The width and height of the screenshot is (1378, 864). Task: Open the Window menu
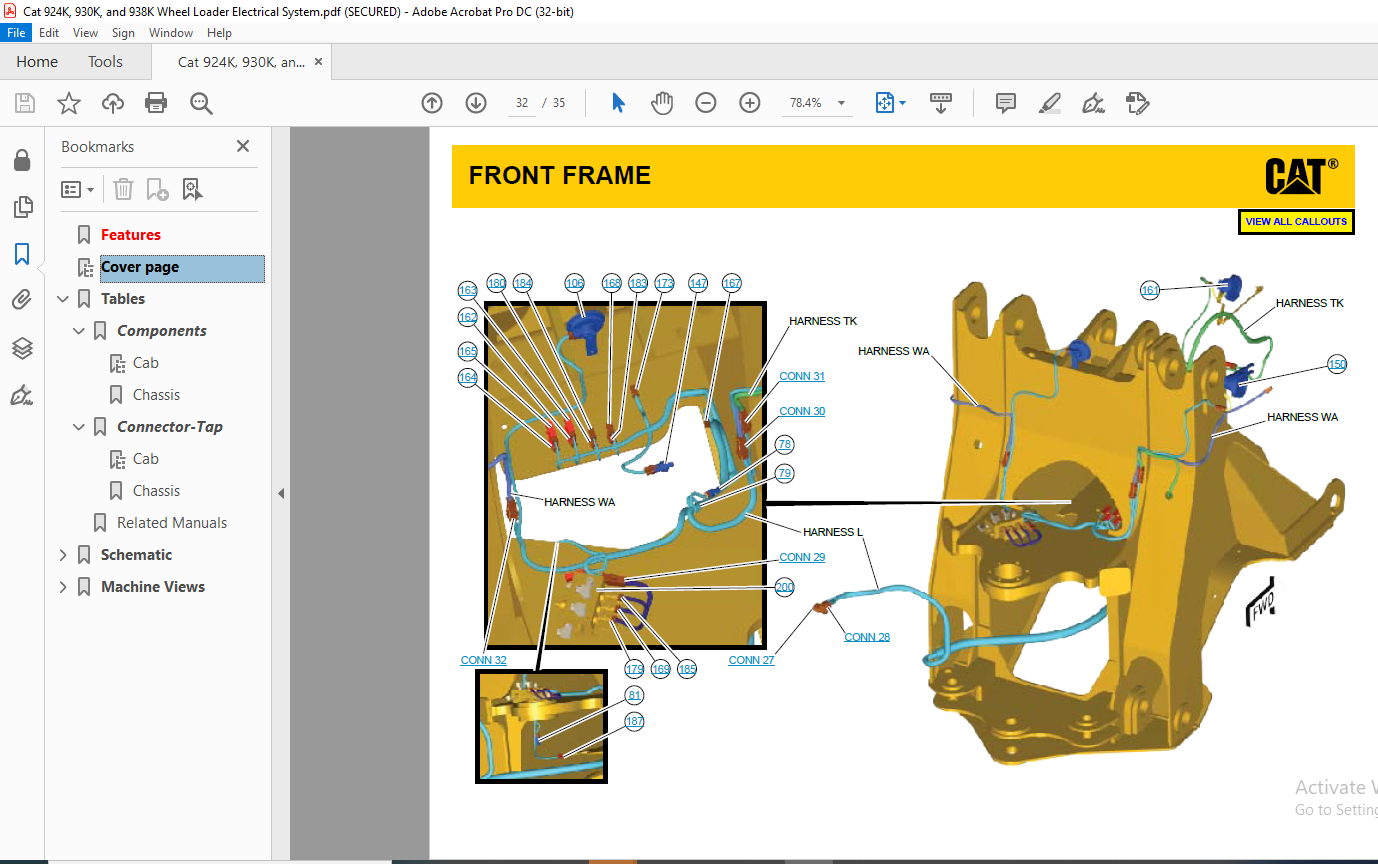[x=171, y=33]
